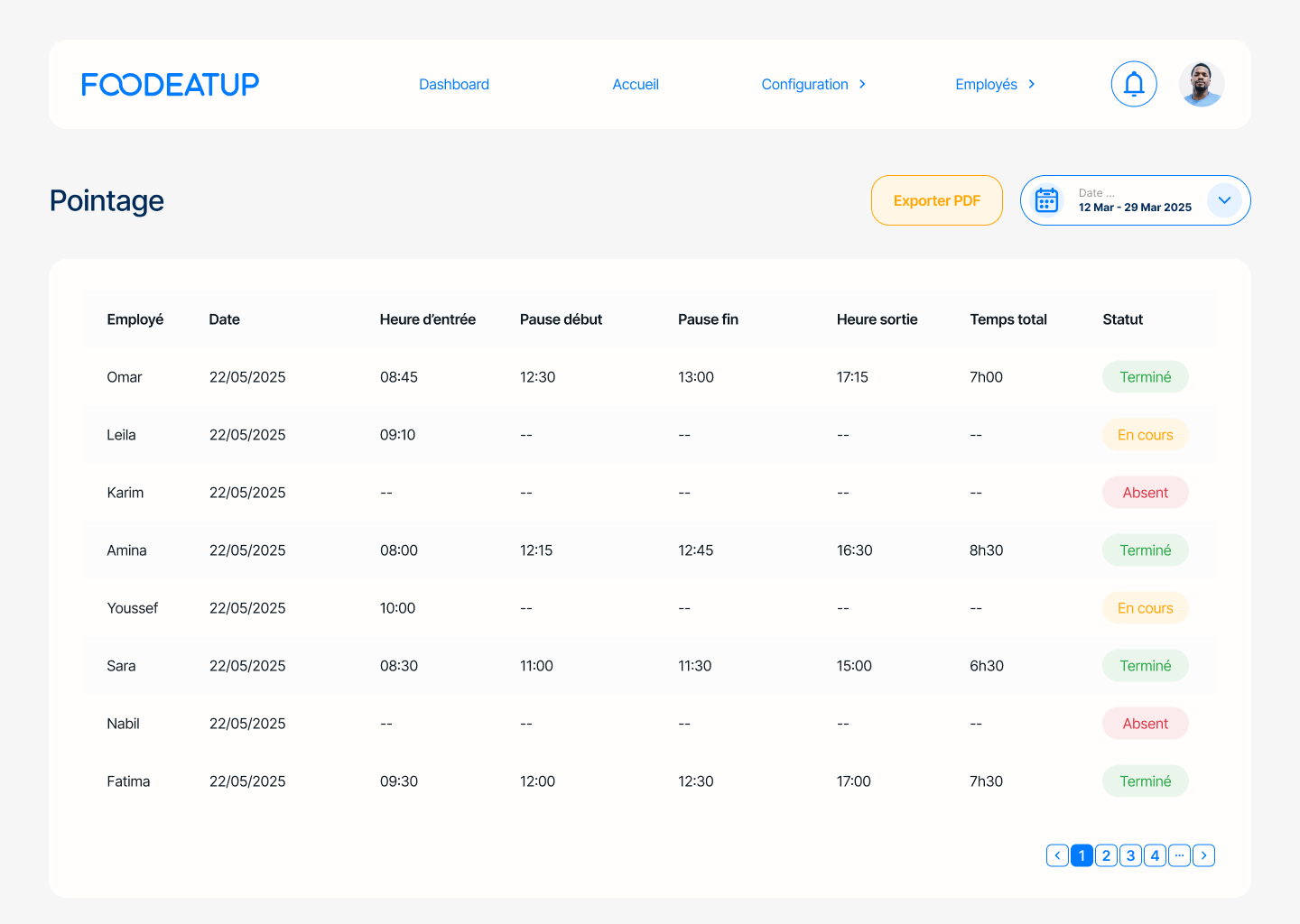
Task: Click Omar's Terminé status badge
Action: (x=1145, y=377)
